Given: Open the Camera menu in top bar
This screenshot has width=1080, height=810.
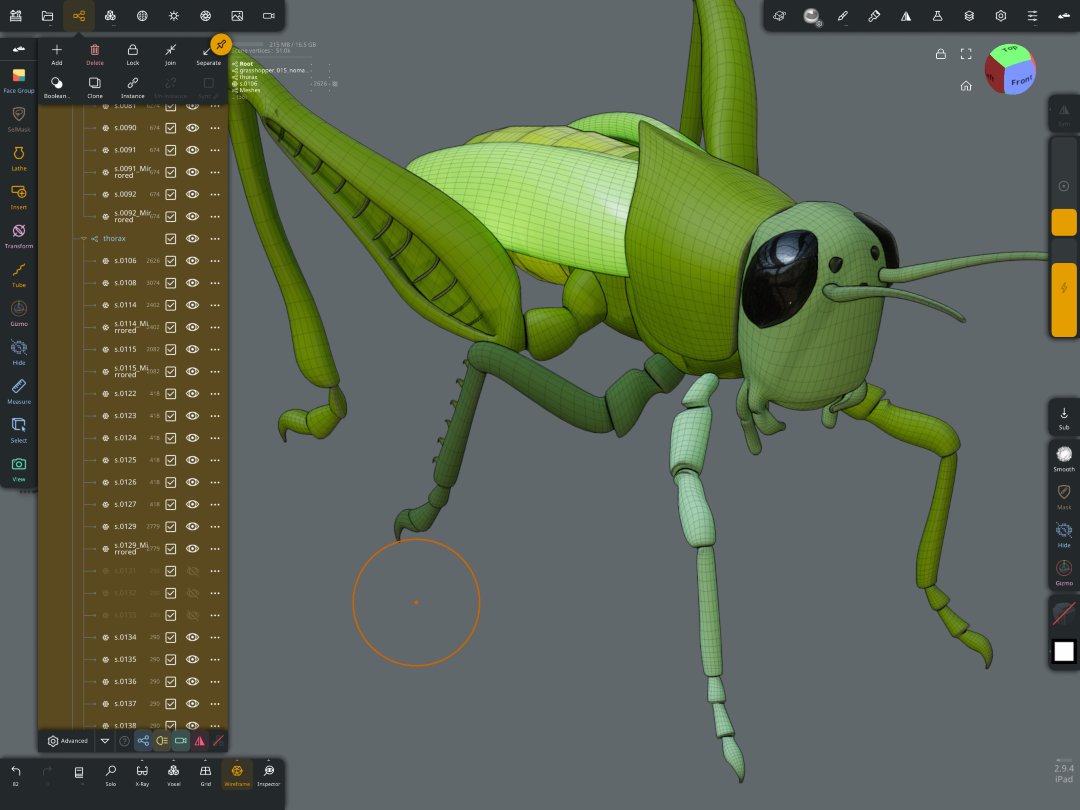Looking at the screenshot, I should [269, 16].
